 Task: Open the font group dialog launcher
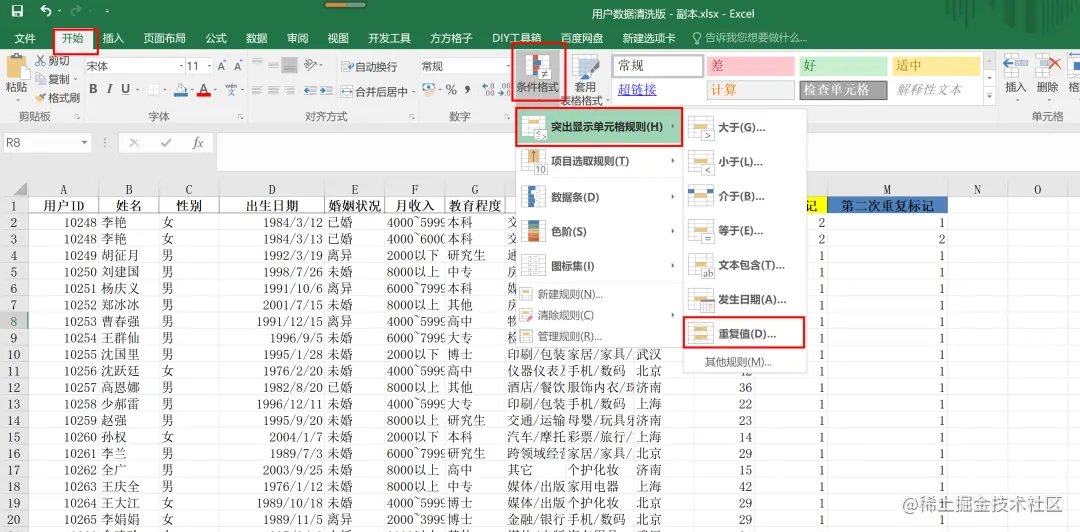pos(240,116)
